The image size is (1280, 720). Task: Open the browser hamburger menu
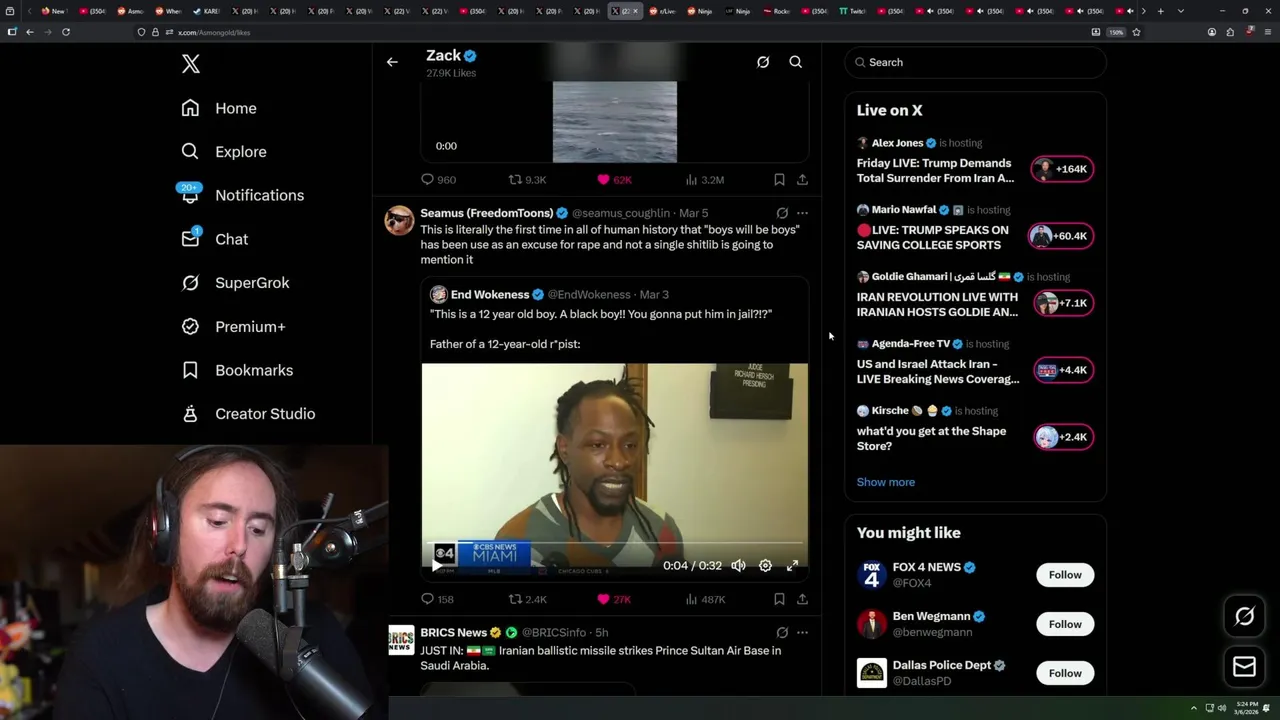click(x=1267, y=32)
